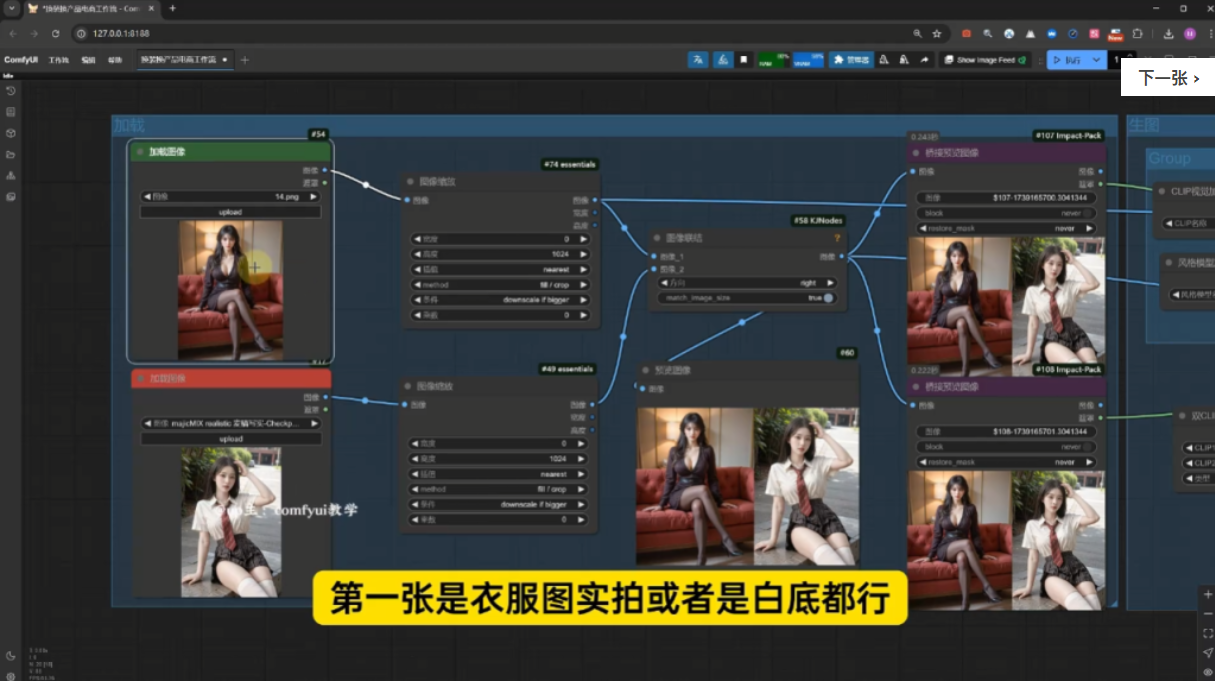Collapse the green load image node dot
Screen dimensions: 1215x681
pos(140,152)
